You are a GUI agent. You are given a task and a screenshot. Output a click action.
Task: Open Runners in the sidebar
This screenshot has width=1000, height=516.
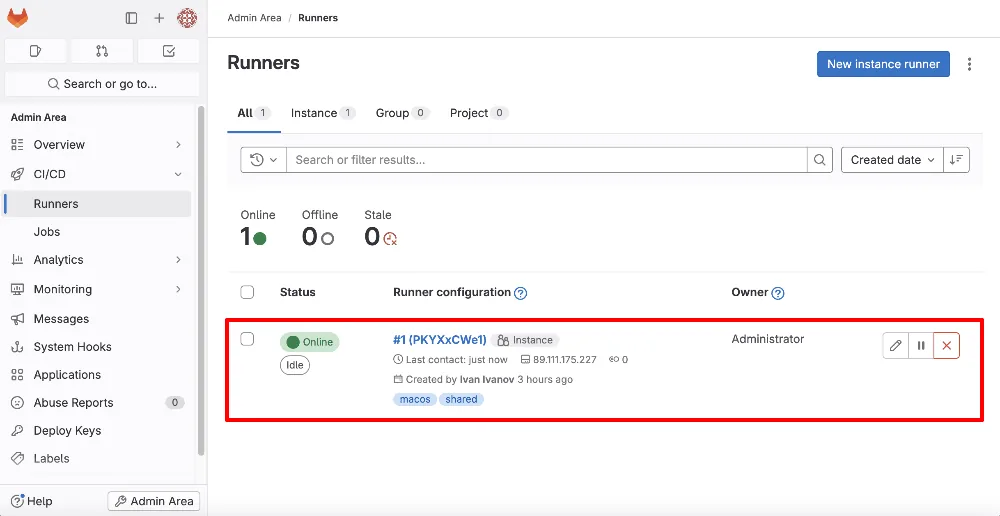click(x=97, y=204)
